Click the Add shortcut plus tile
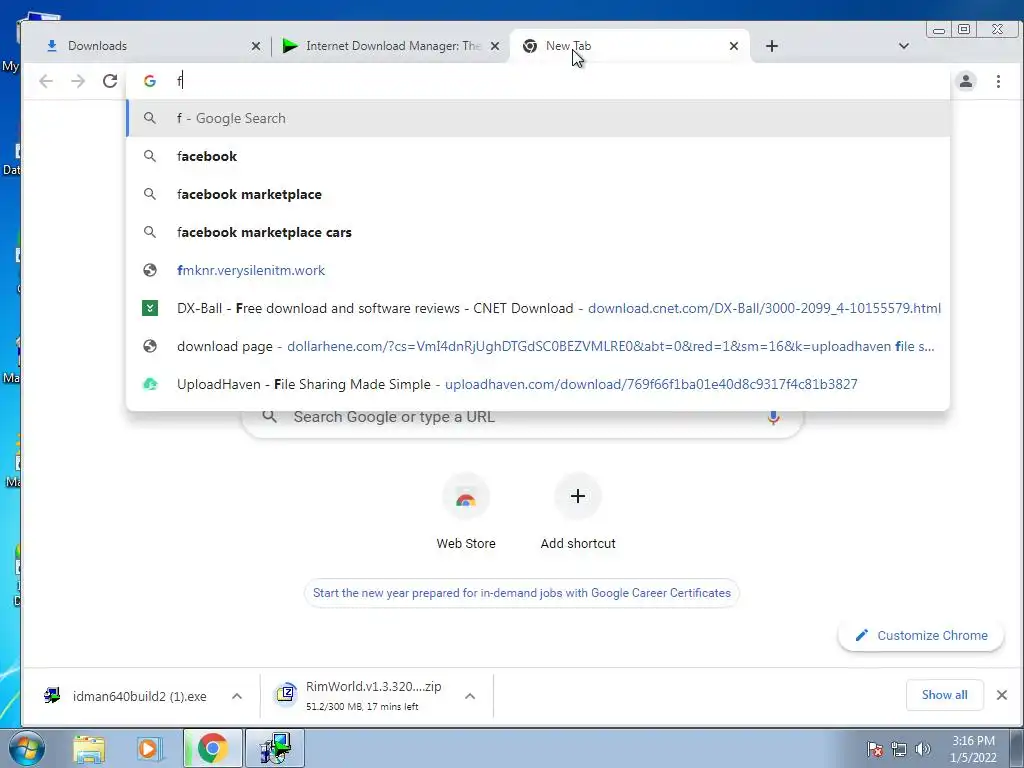 point(578,513)
